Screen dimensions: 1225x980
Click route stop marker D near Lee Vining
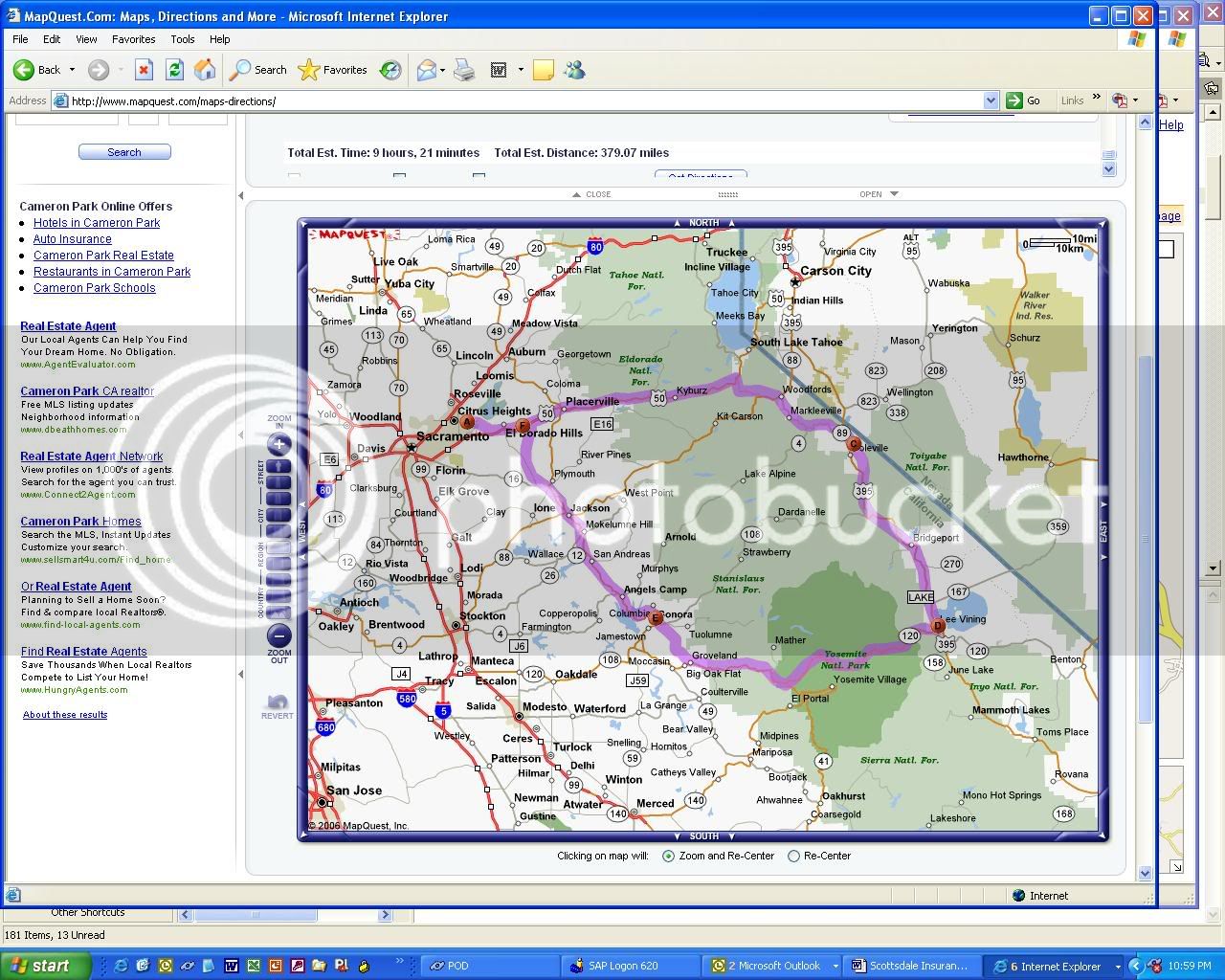(x=938, y=625)
